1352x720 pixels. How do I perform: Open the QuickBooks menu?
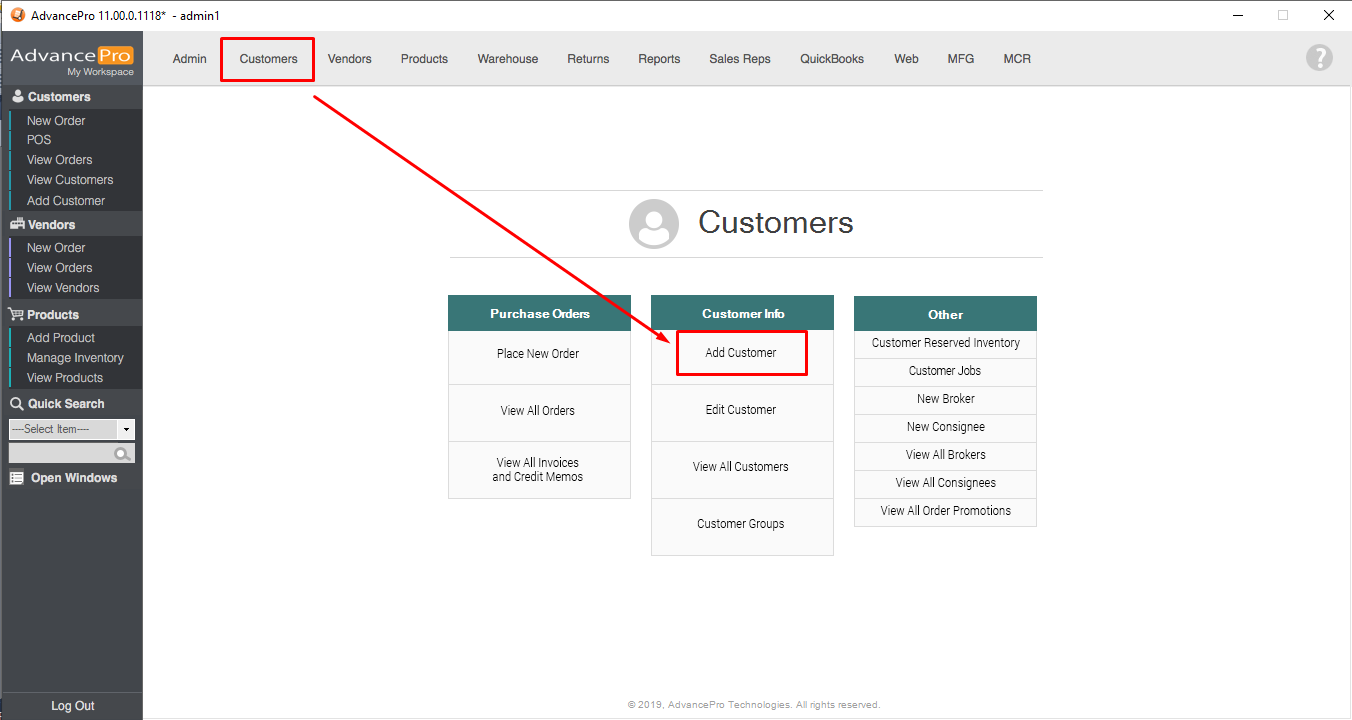pyautogui.click(x=831, y=59)
